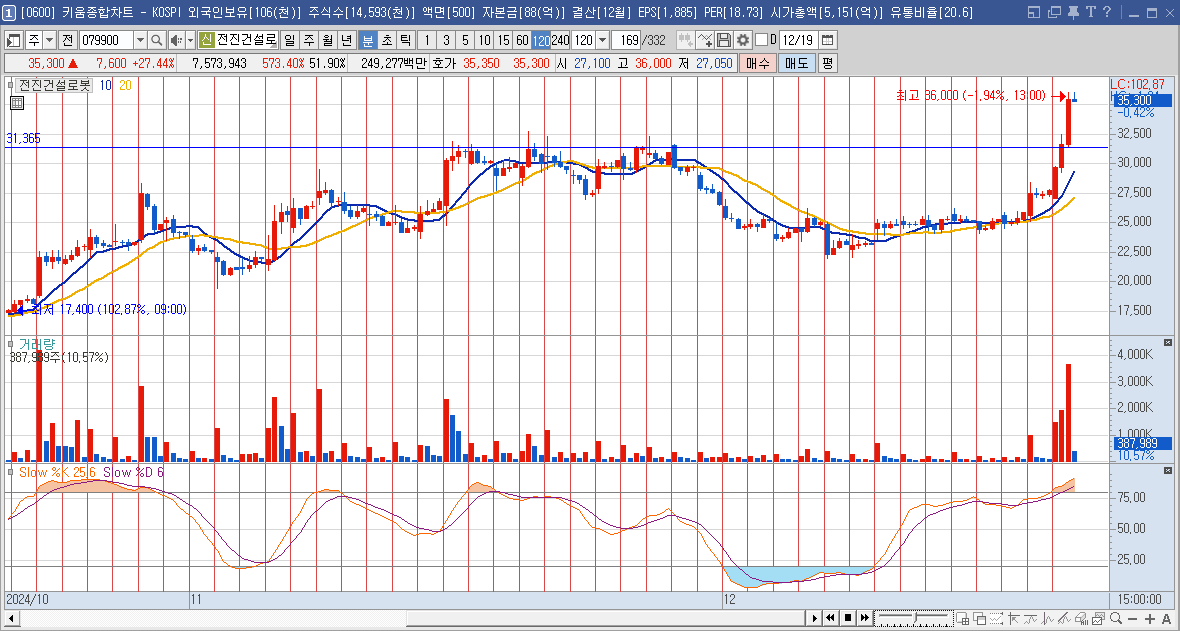Select 월 monthly chart period

tap(327, 40)
